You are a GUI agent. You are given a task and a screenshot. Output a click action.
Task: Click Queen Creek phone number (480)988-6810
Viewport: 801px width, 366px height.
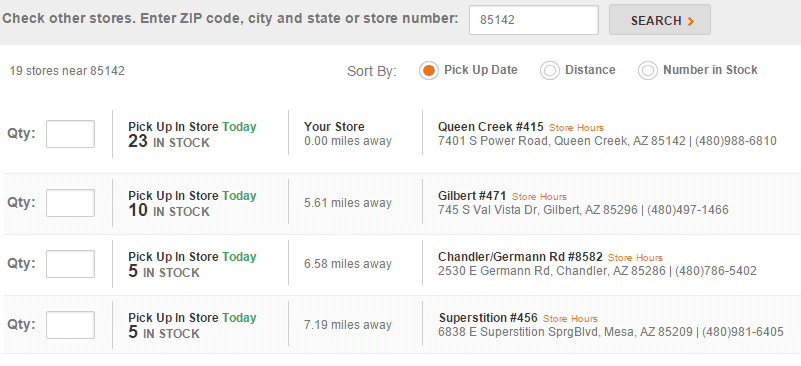point(736,141)
